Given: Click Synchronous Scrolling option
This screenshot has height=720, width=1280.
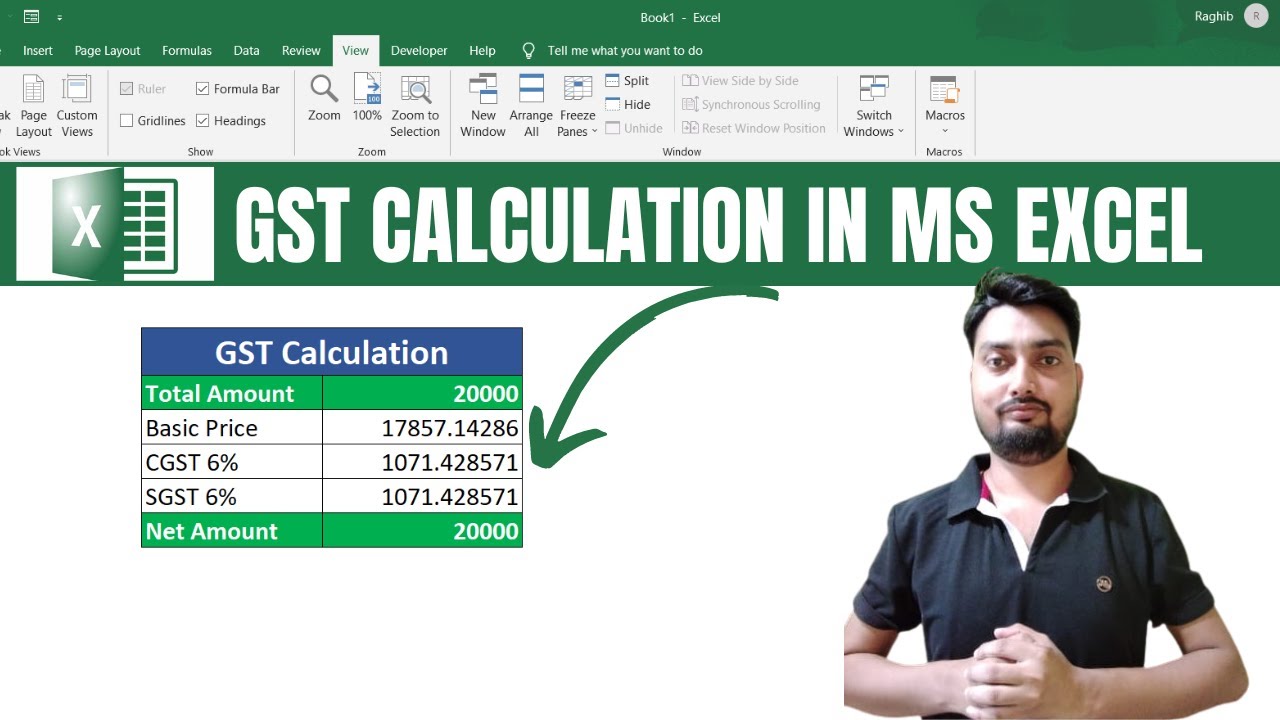Looking at the screenshot, I should coord(751,105).
